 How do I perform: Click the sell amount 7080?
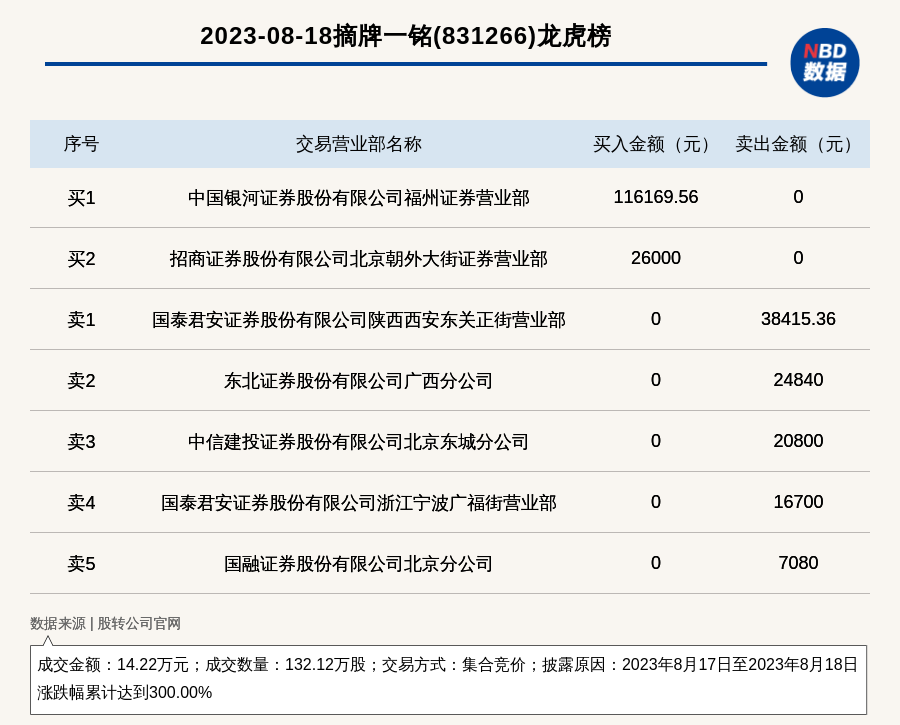tap(798, 563)
